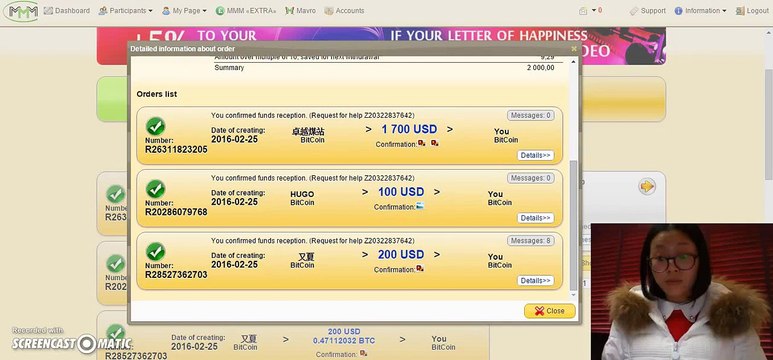Open first confirmation attachment of 1 700 USD order

pyautogui.click(x=422, y=143)
